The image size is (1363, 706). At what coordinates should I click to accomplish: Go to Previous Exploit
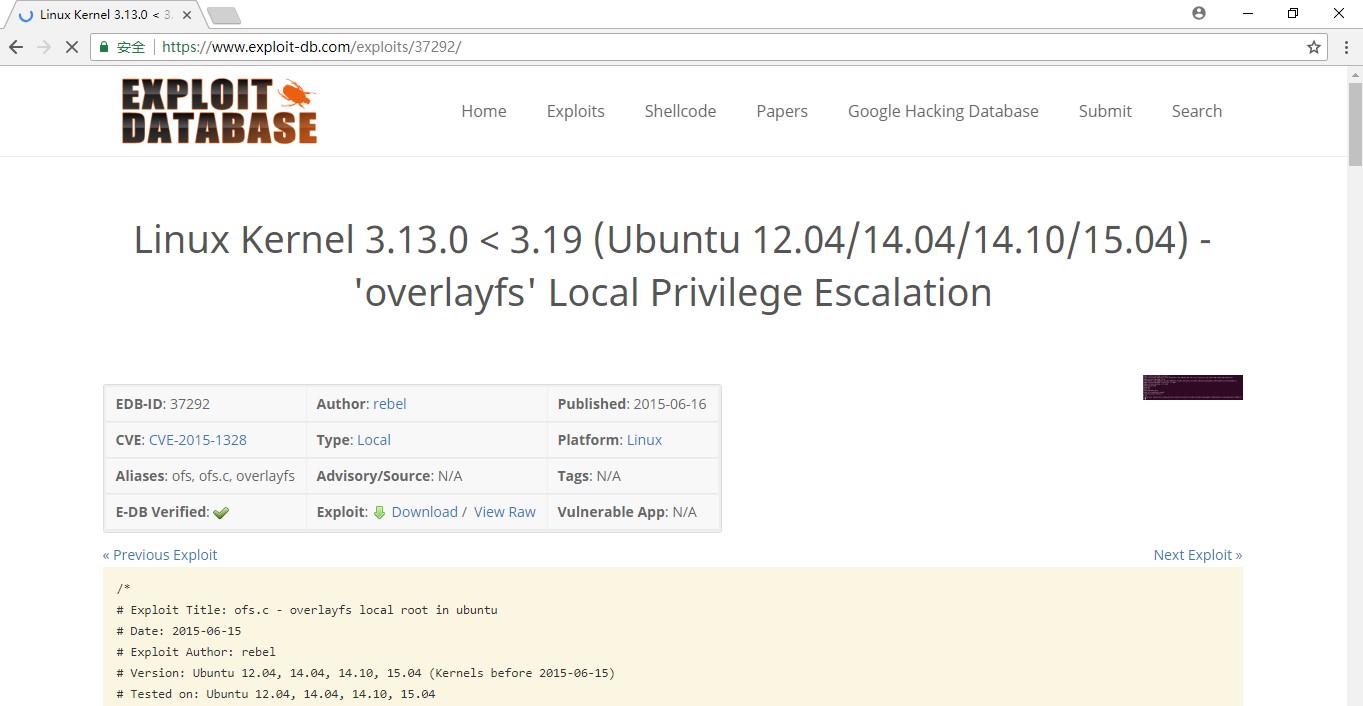160,555
